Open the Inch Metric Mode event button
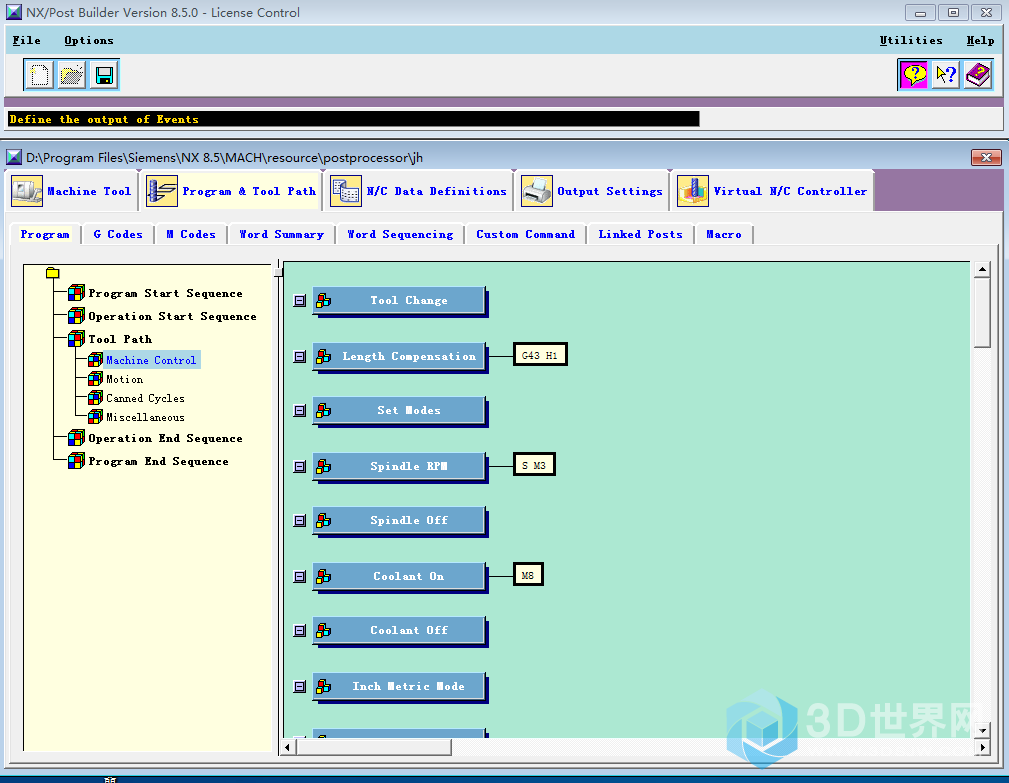This screenshot has width=1009, height=783. tap(400, 687)
